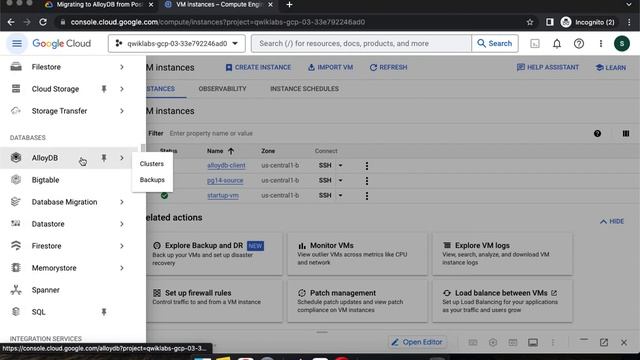Click the Bigtable icon

point(16,180)
